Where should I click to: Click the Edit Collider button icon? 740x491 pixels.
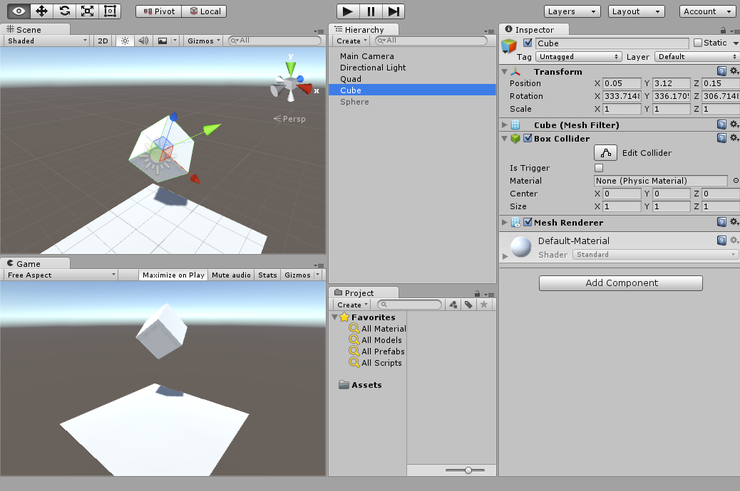click(605, 152)
